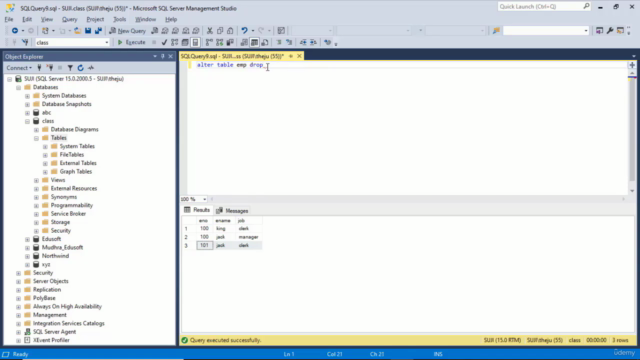Toggle Include Actual Execution Plan button
The image size is (640, 360).
[209, 42]
